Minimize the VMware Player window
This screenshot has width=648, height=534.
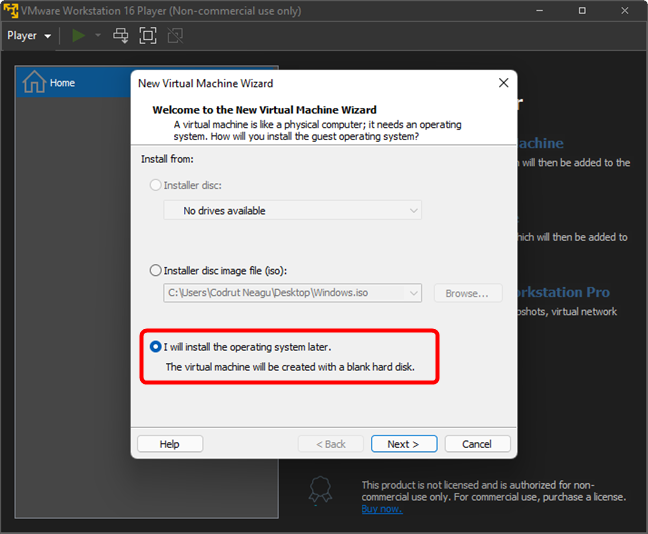[539, 10]
